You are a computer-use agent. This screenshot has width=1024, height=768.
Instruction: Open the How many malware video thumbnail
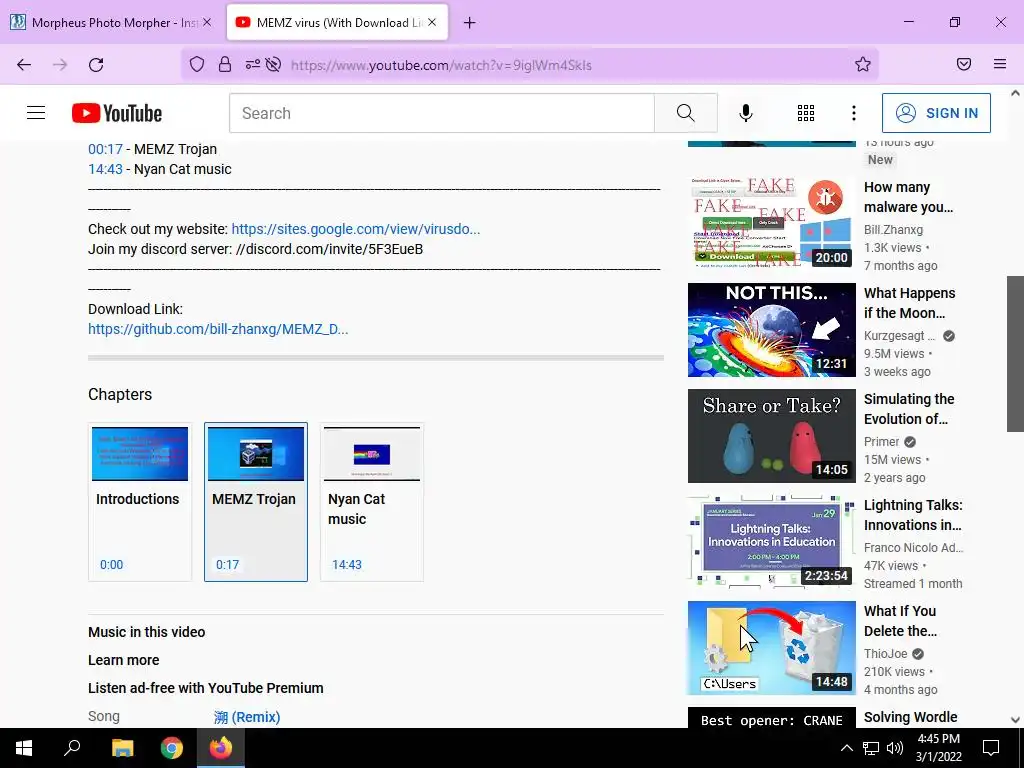771,223
